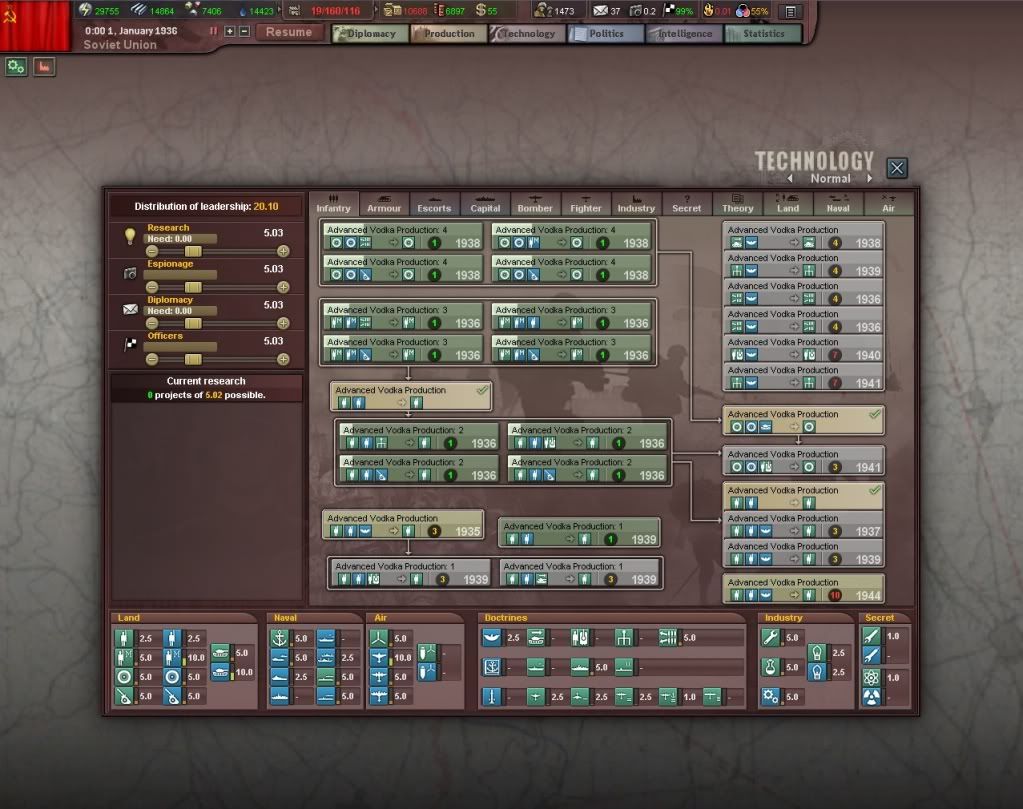
Task: Select previous difficulty arrow beside Normal
Action: click(790, 179)
